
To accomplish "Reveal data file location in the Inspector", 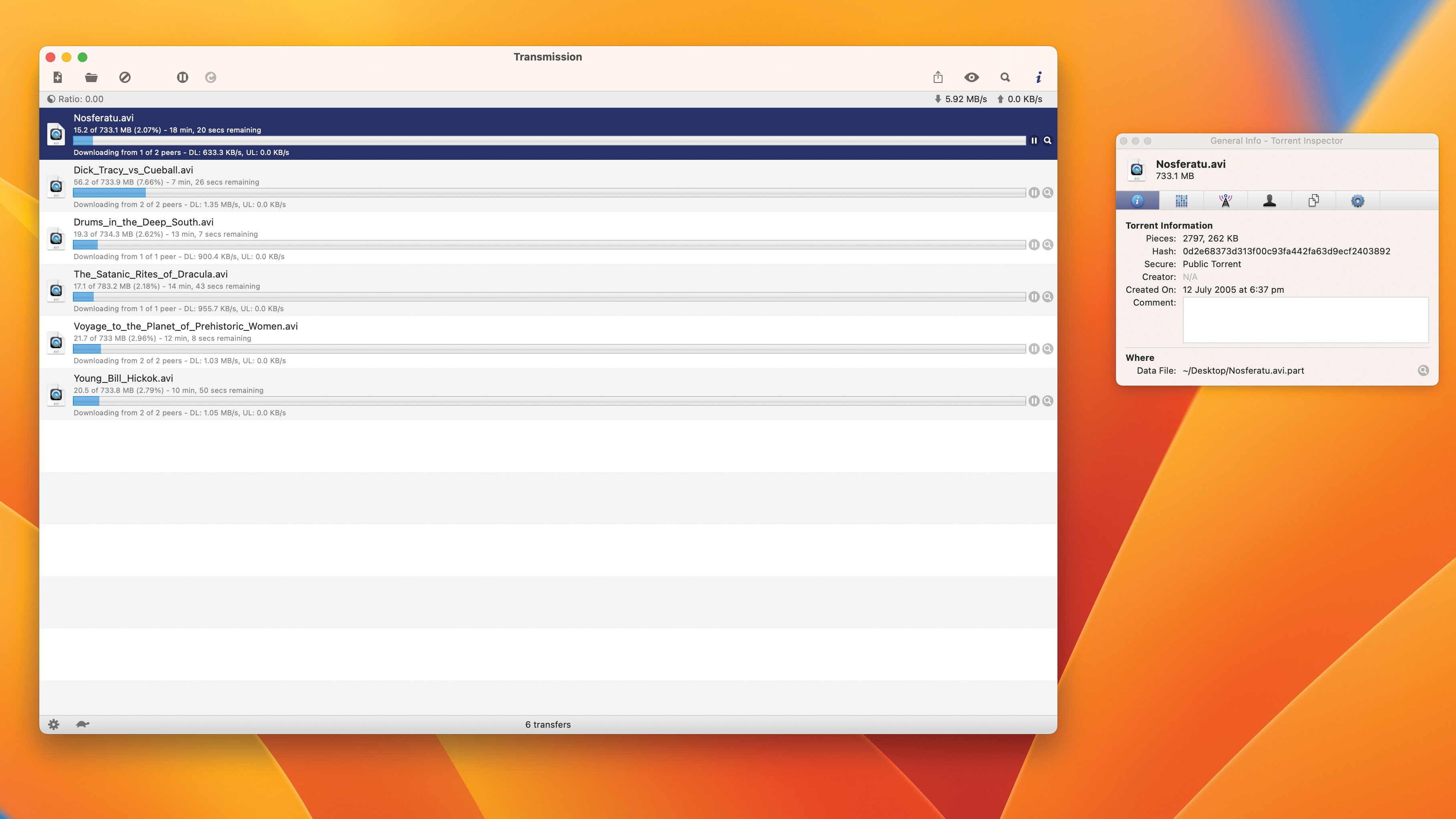I will (1423, 370).
